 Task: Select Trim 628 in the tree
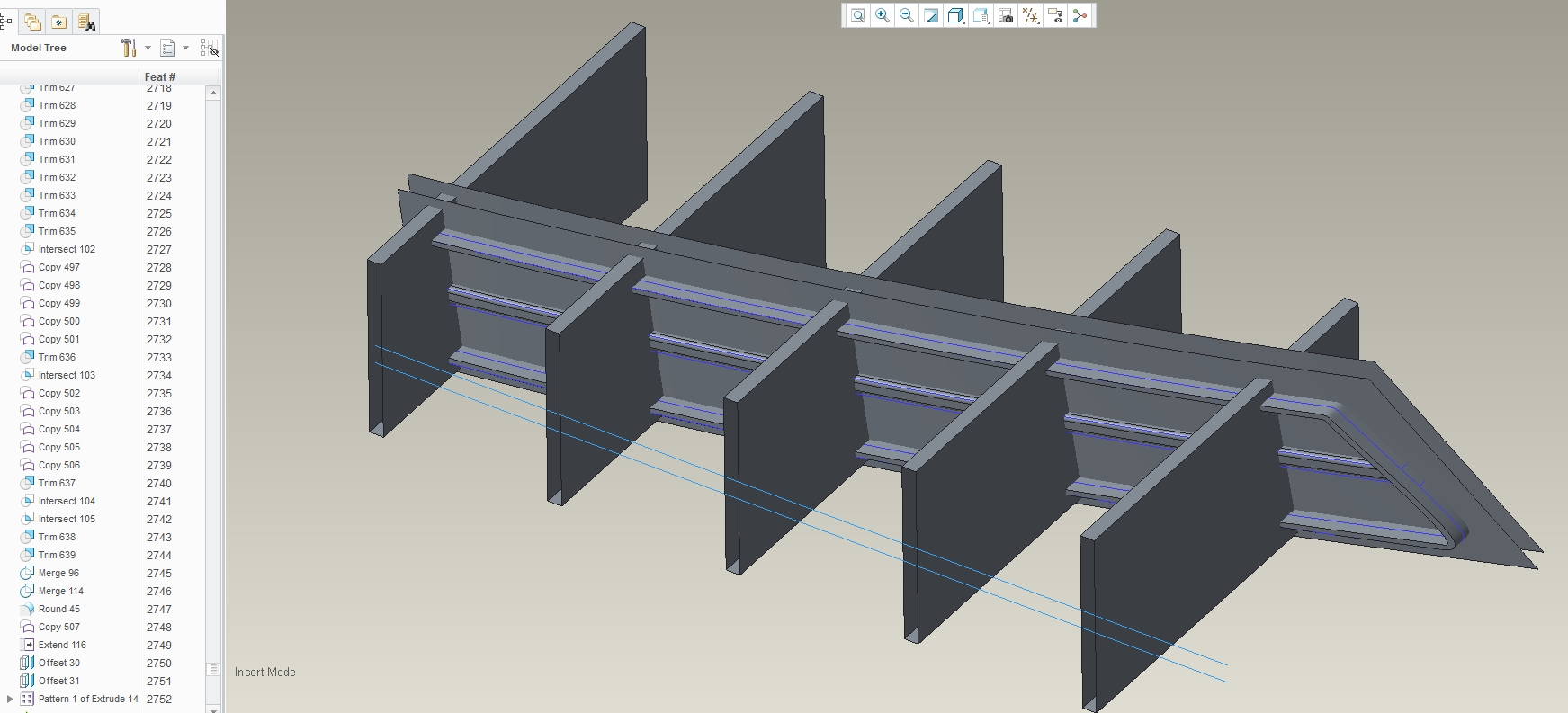[x=57, y=105]
